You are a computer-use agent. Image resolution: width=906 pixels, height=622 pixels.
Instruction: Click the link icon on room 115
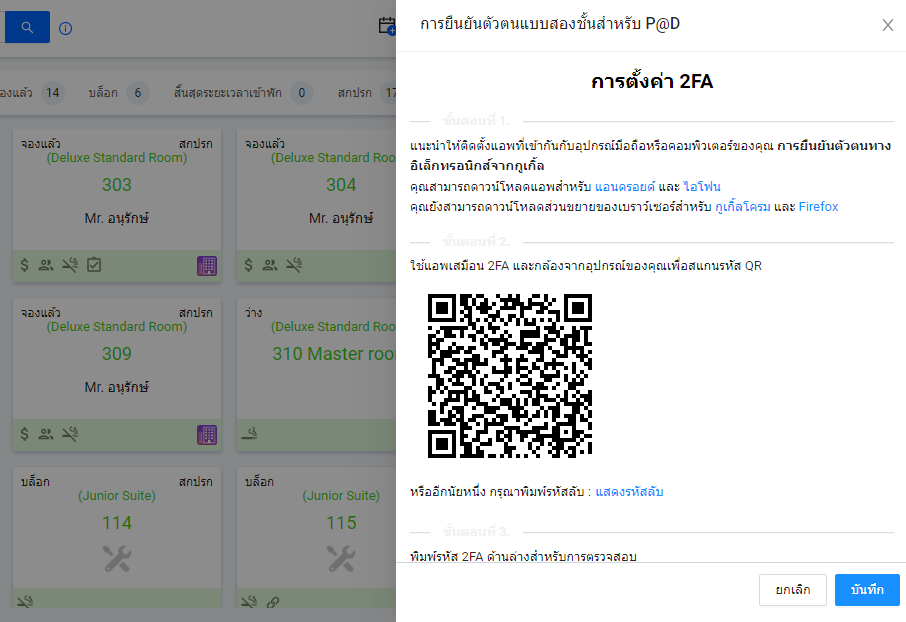(x=273, y=602)
